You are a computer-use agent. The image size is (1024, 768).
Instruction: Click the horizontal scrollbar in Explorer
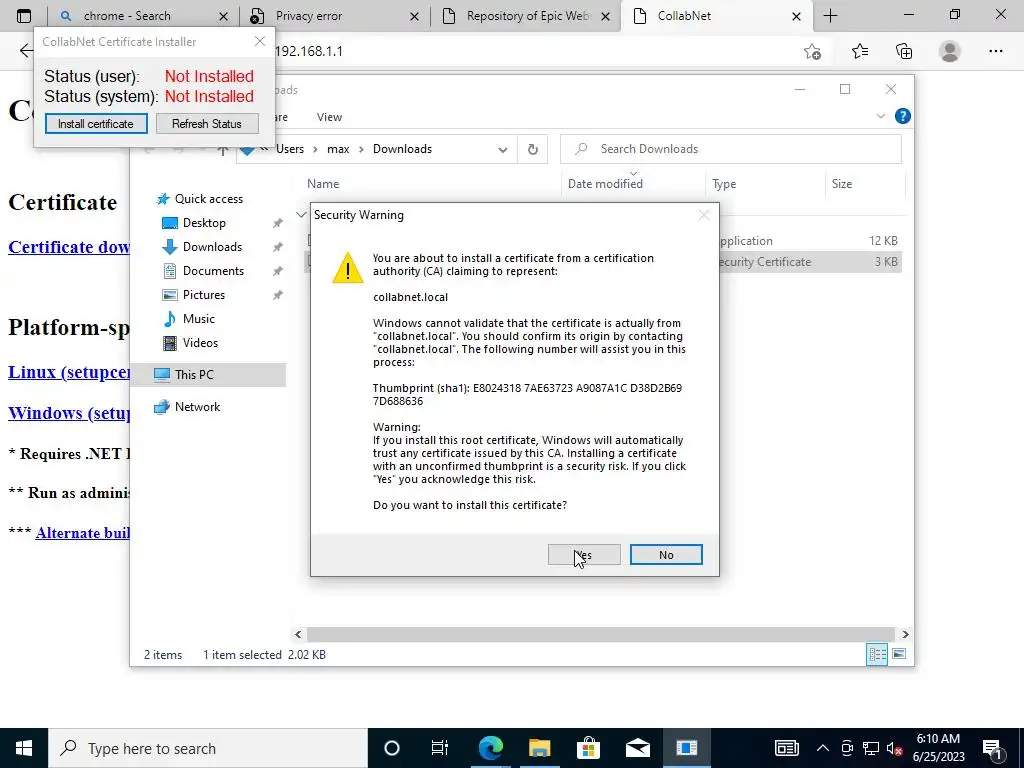[601, 634]
